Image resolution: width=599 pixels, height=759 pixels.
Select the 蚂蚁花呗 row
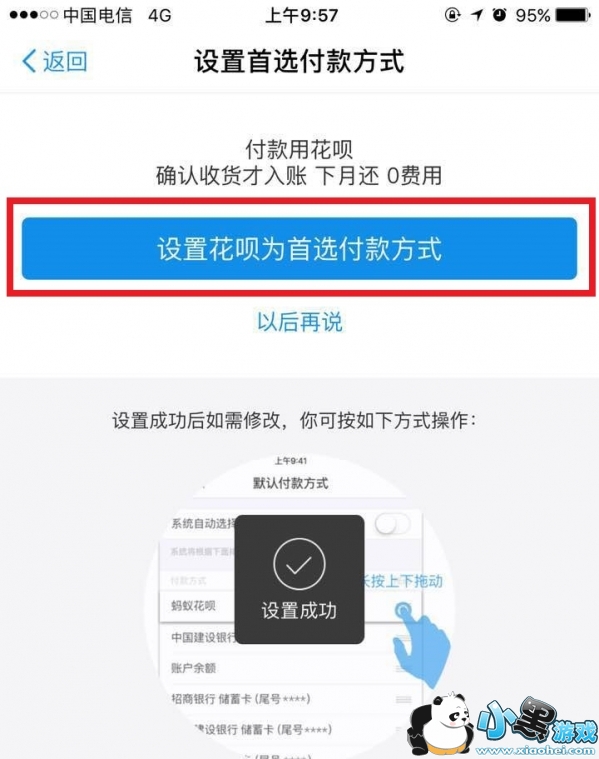291,606
